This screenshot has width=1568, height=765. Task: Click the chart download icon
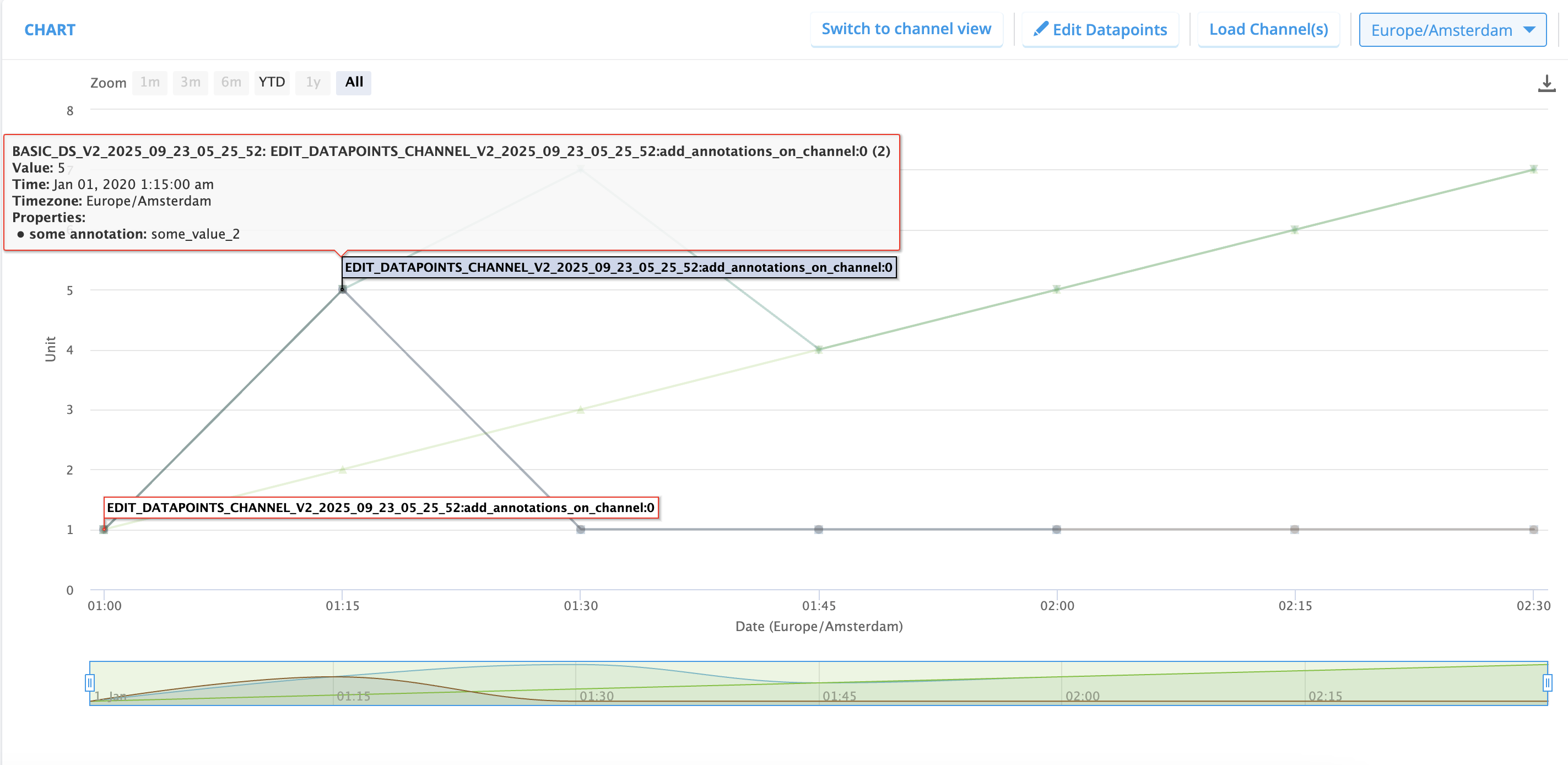[1546, 83]
